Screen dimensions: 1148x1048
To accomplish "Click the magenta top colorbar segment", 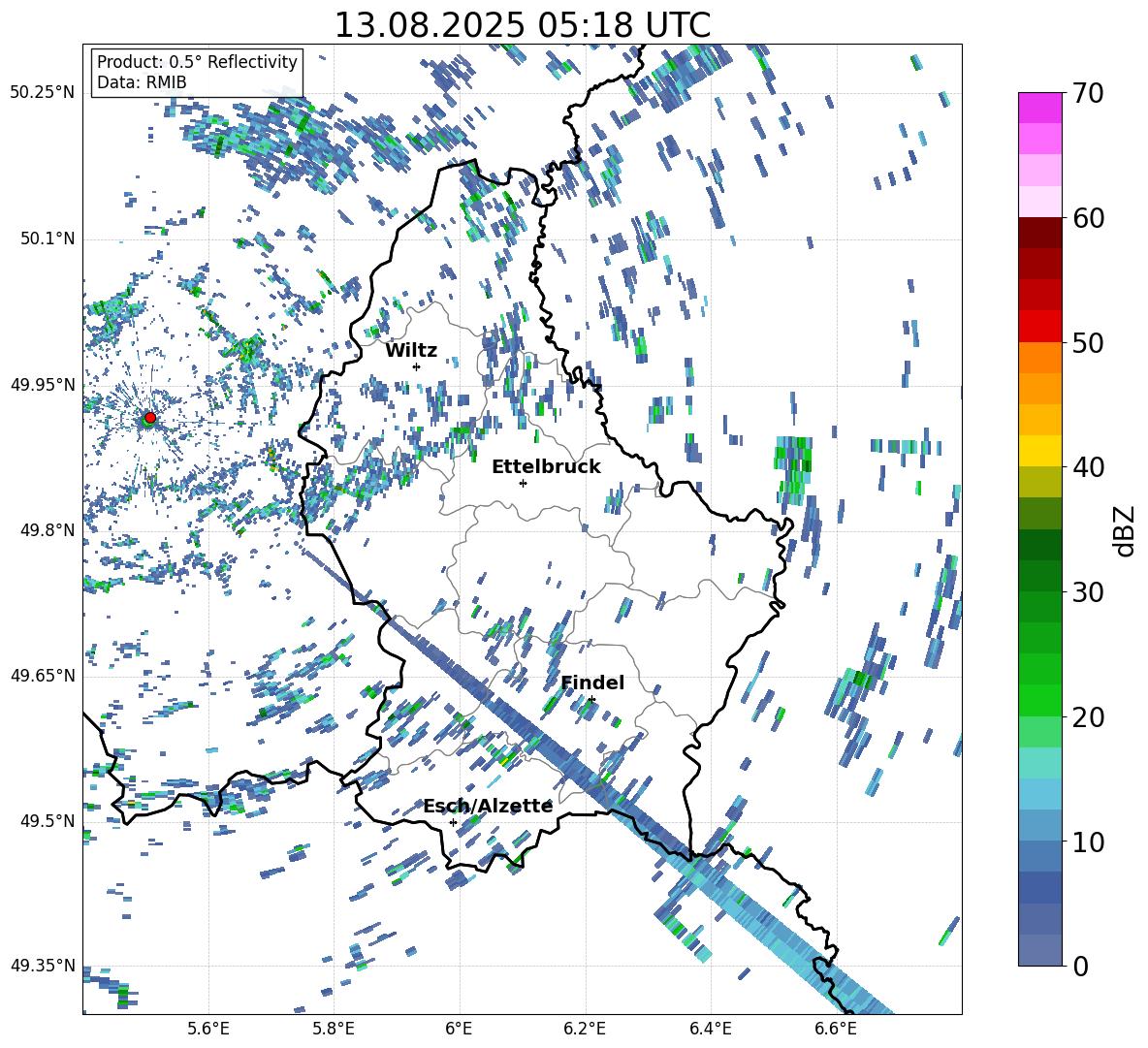I will 1039,108.
